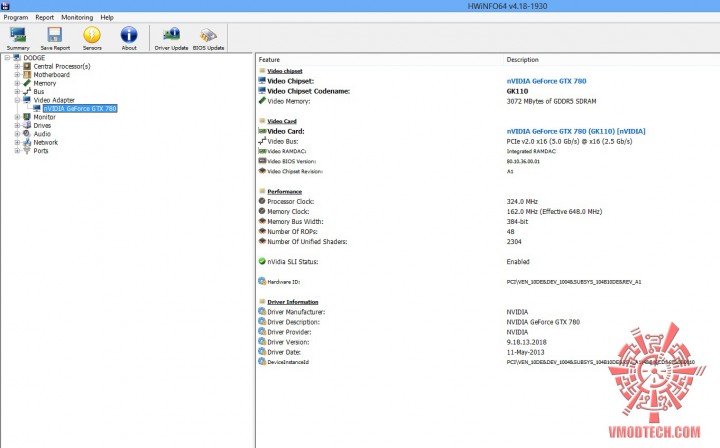This screenshot has width=720, height=448.
Task: Click the Hardware ID row icon
Action: [262, 281]
